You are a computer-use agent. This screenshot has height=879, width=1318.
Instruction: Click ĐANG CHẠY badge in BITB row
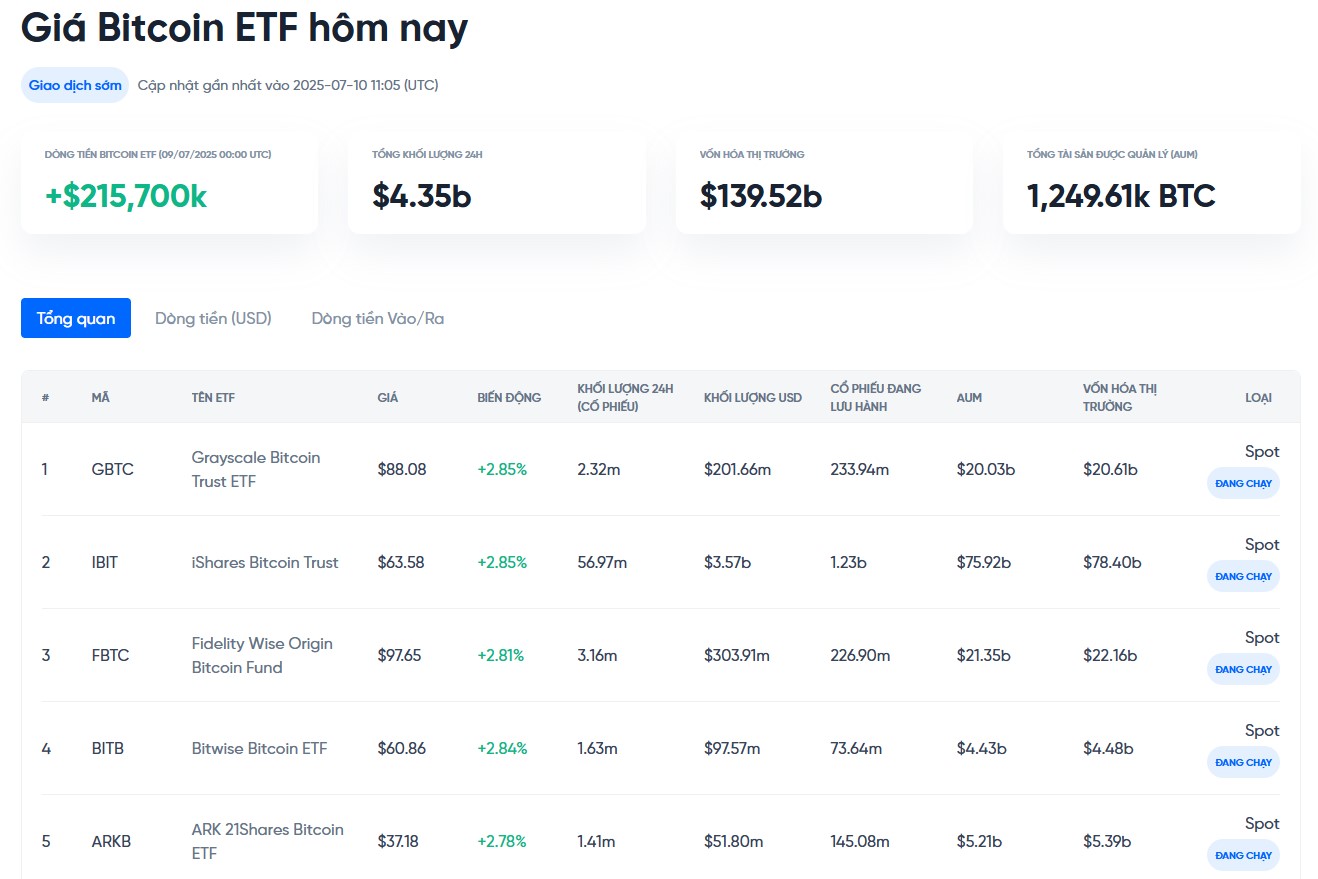coord(1243,762)
